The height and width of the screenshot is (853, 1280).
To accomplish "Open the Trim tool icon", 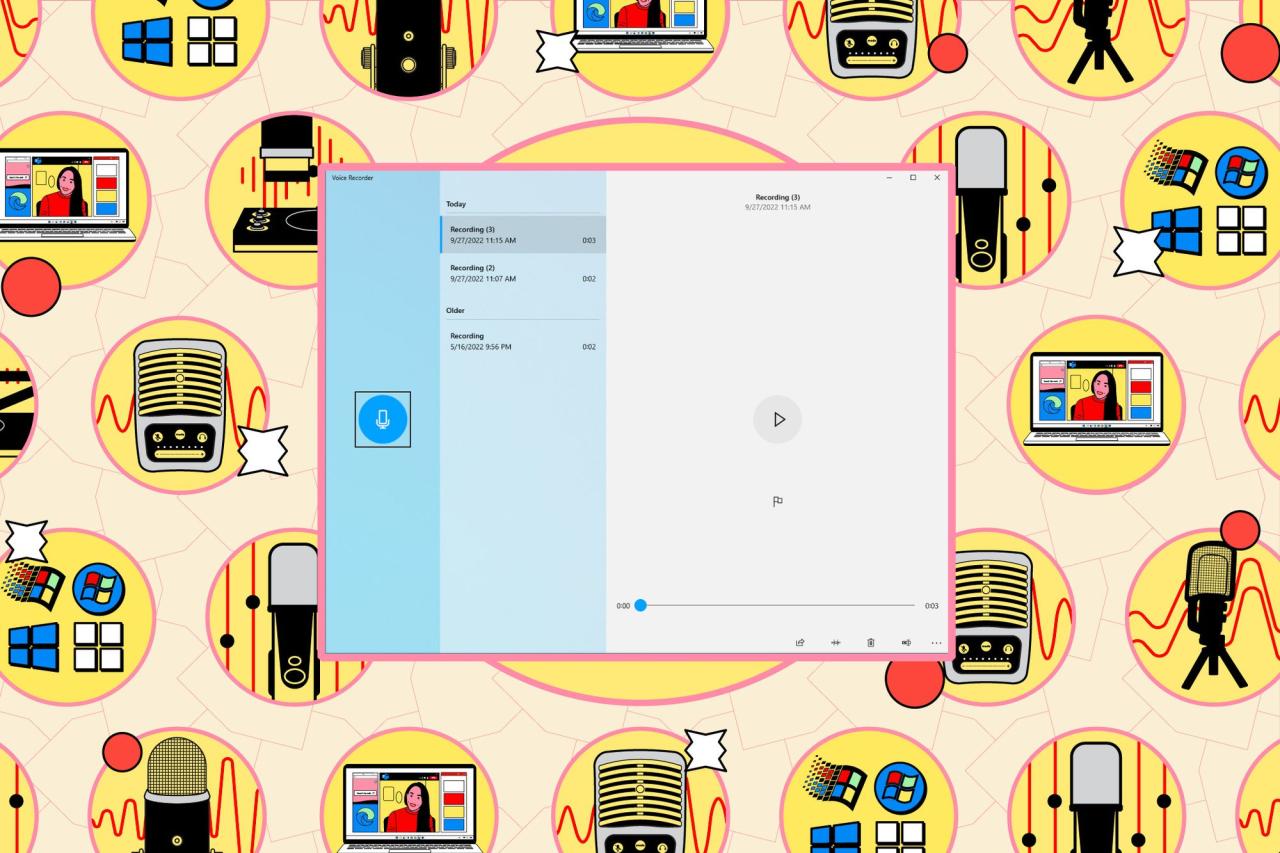I will (x=835, y=642).
